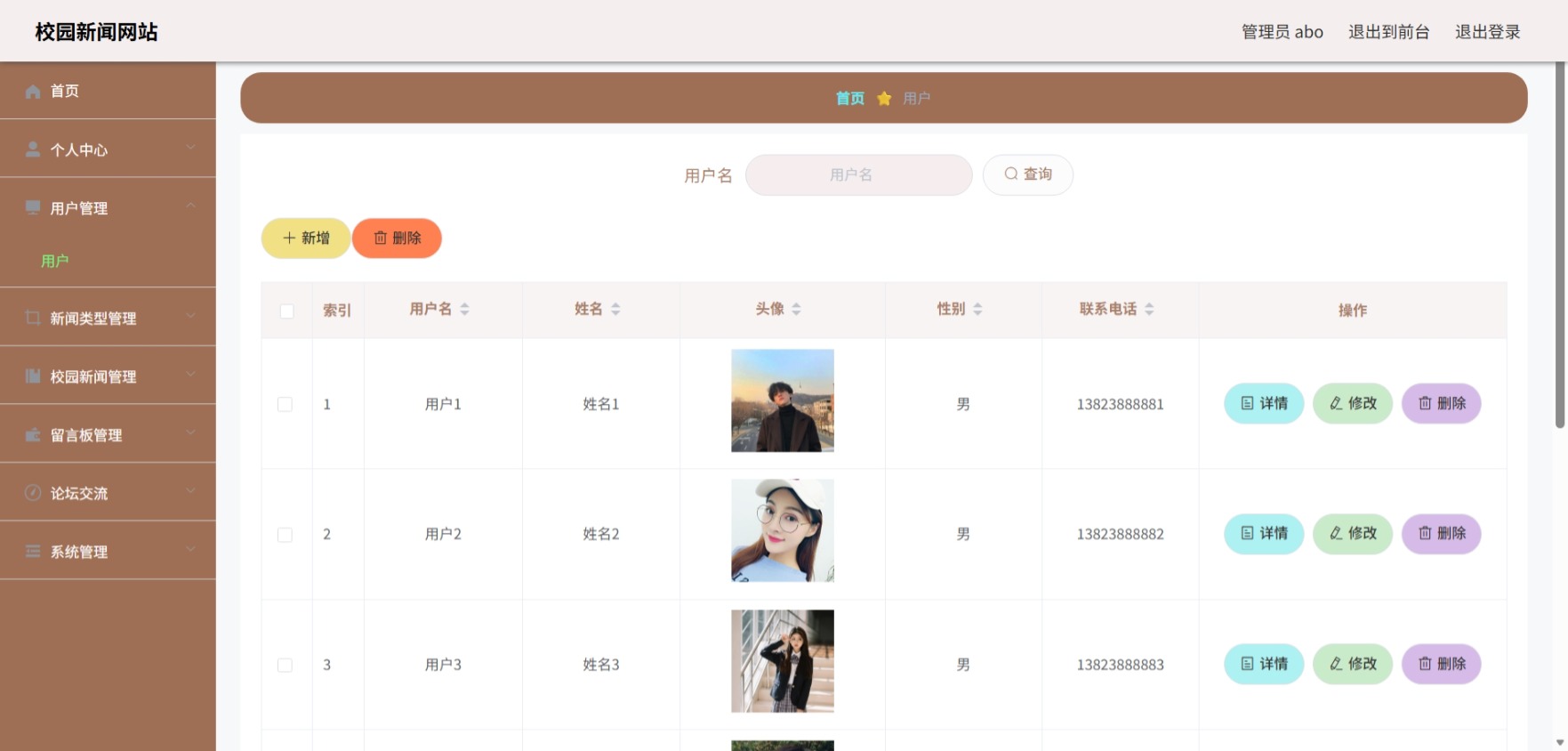Expand the 系统管理 menu chevron
Screen dimensions: 1568x751
[190, 550]
